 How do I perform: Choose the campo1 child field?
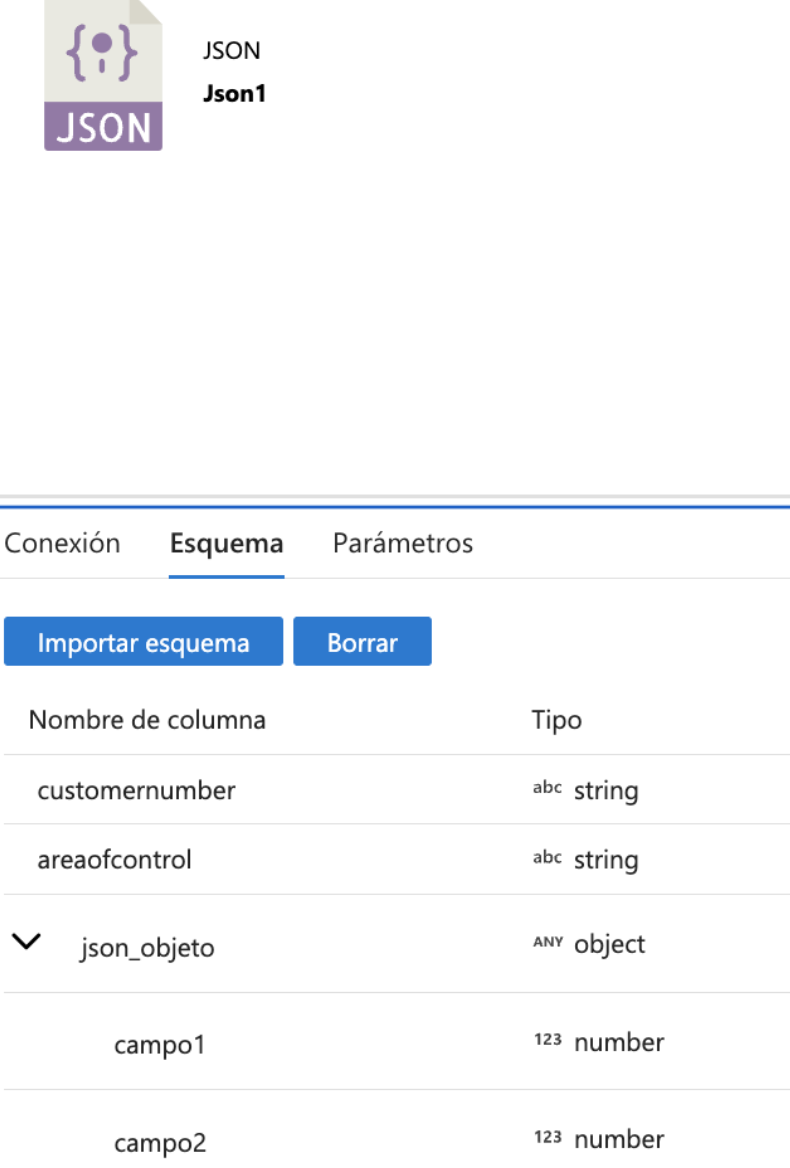[x=160, y=1046]
